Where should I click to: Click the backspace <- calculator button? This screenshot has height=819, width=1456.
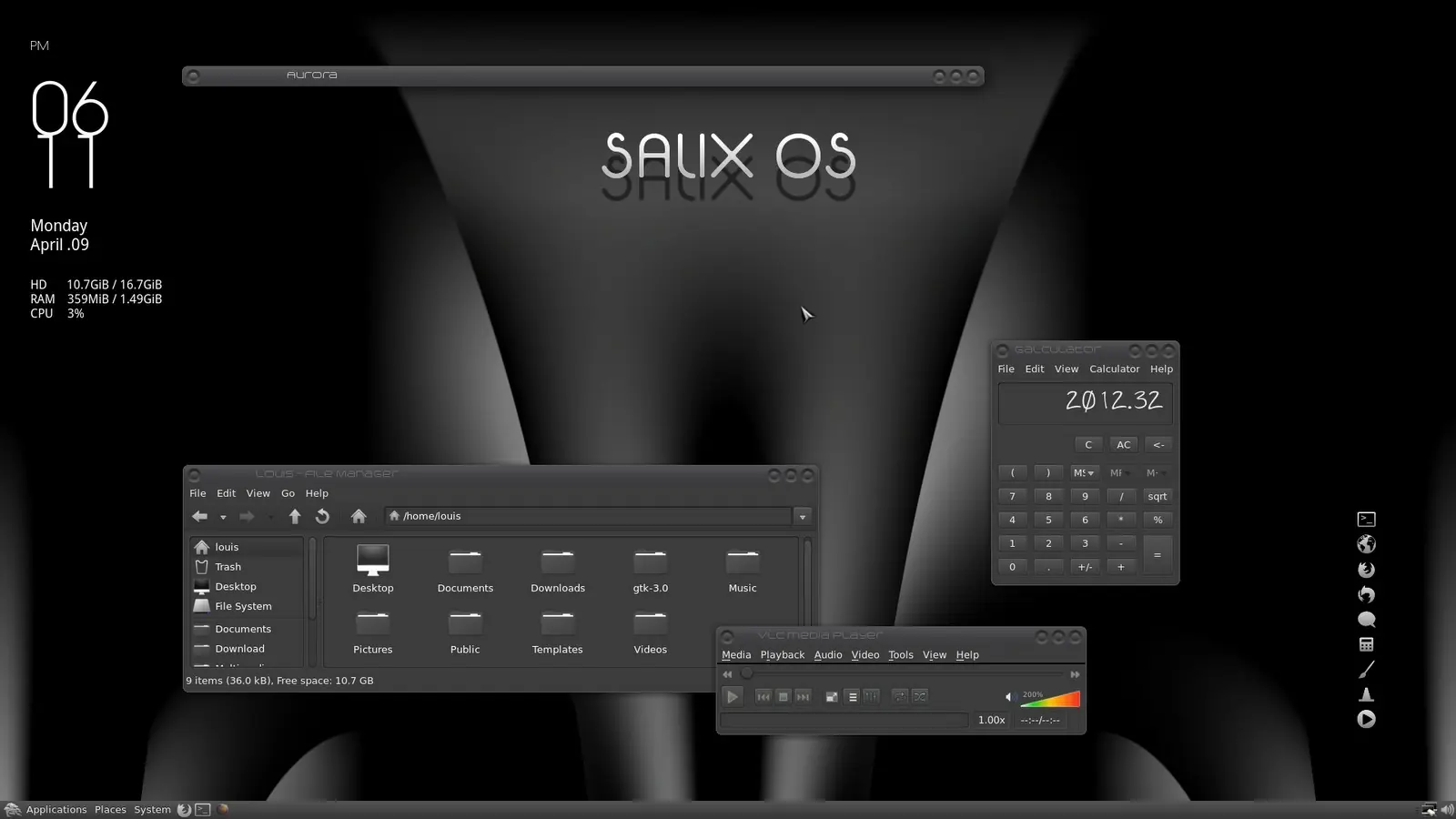(1158, 445)
